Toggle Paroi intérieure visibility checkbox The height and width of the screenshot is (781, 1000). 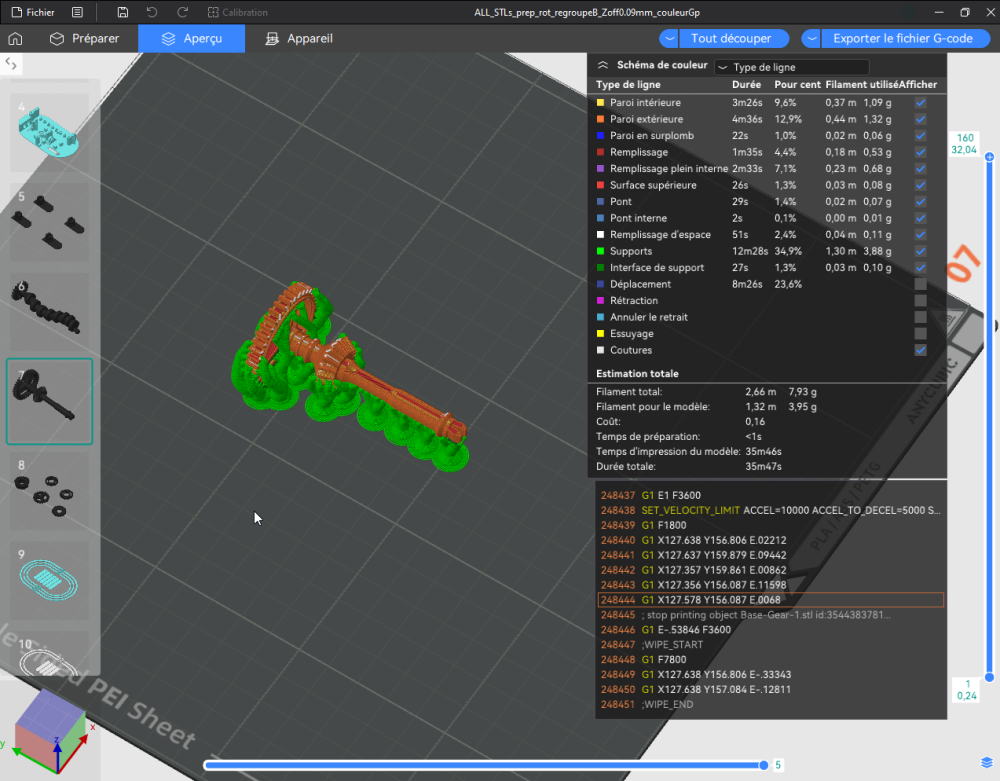pyautogui.click(x=920, y=102)
